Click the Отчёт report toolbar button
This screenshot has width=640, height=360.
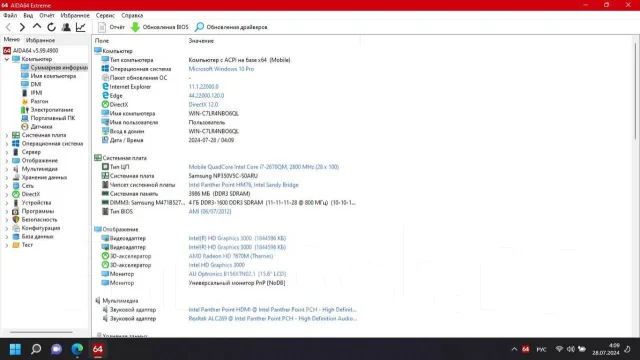(x=111, y=27)
